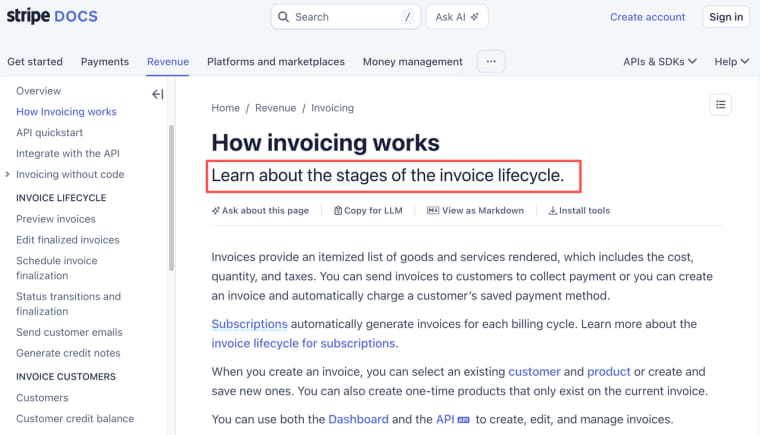
Task: Open the more navigation ellipsis menu
Action: tap(491, 62)
